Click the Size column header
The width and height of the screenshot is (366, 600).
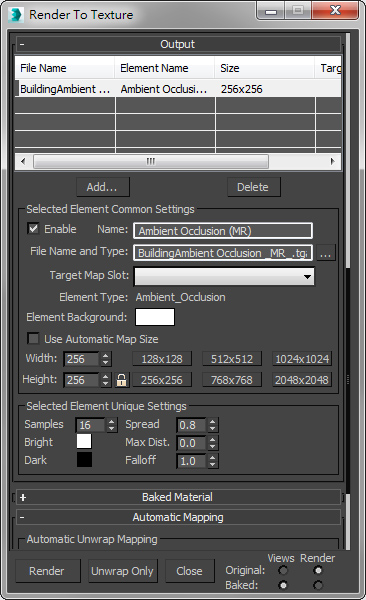tap(265, 68)
